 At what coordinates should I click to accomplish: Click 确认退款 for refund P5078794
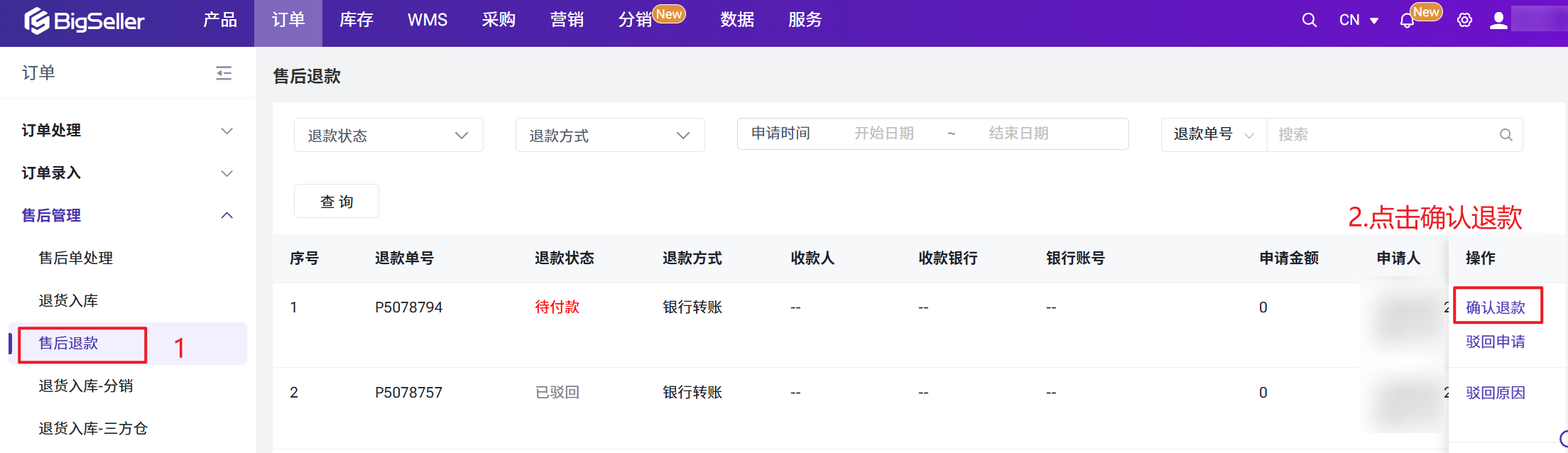tap(1496, 307)
